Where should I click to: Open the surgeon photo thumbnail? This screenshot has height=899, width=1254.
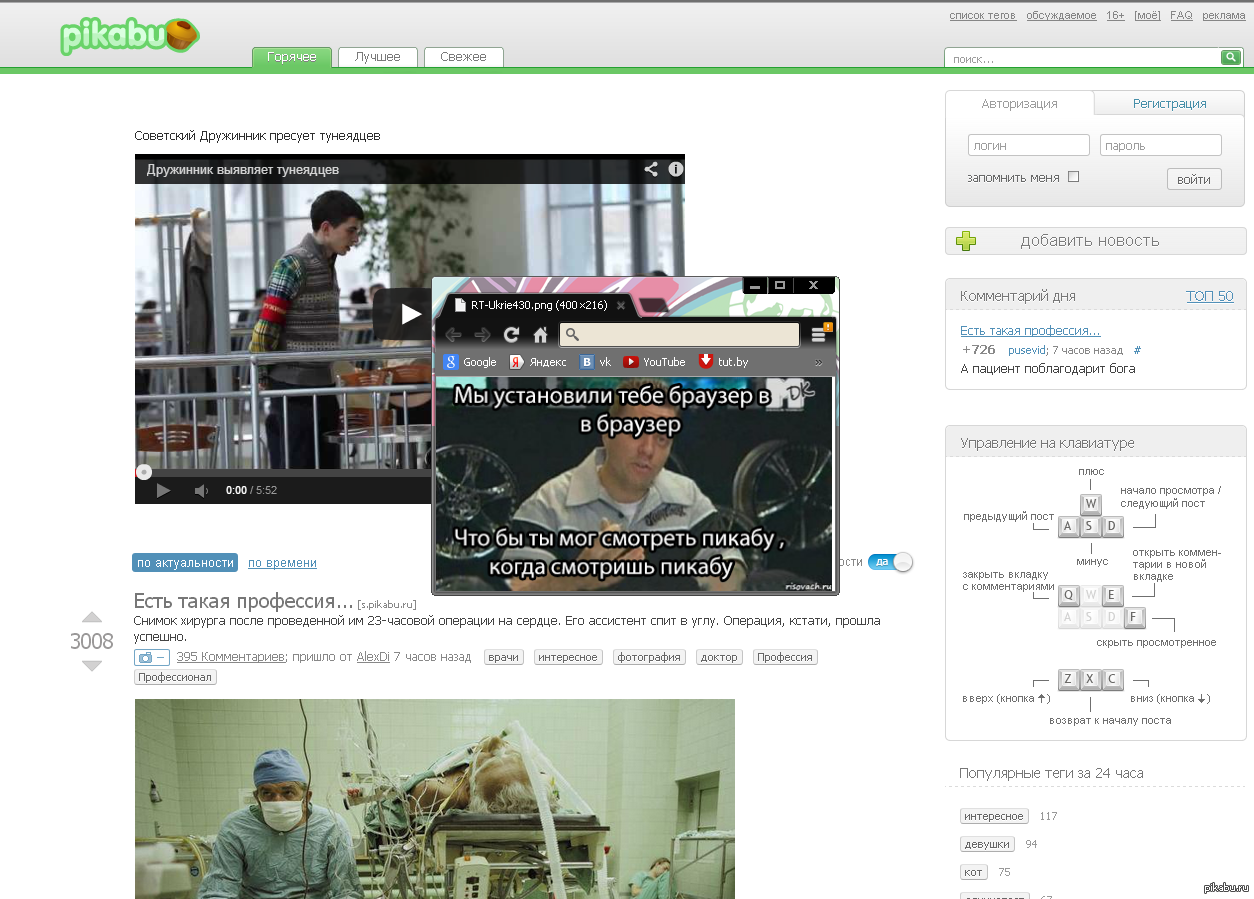(435, 799)
